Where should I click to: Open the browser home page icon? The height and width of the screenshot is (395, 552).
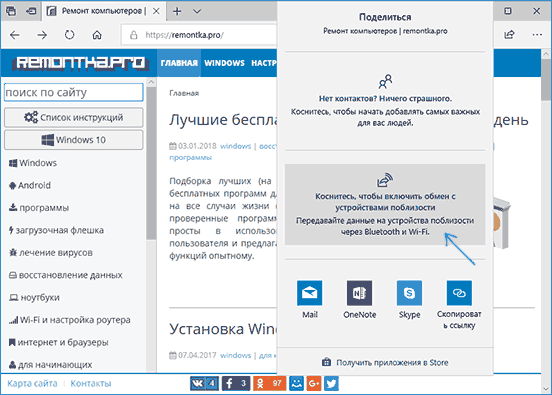pyautogui.click(x=97, y=35)
